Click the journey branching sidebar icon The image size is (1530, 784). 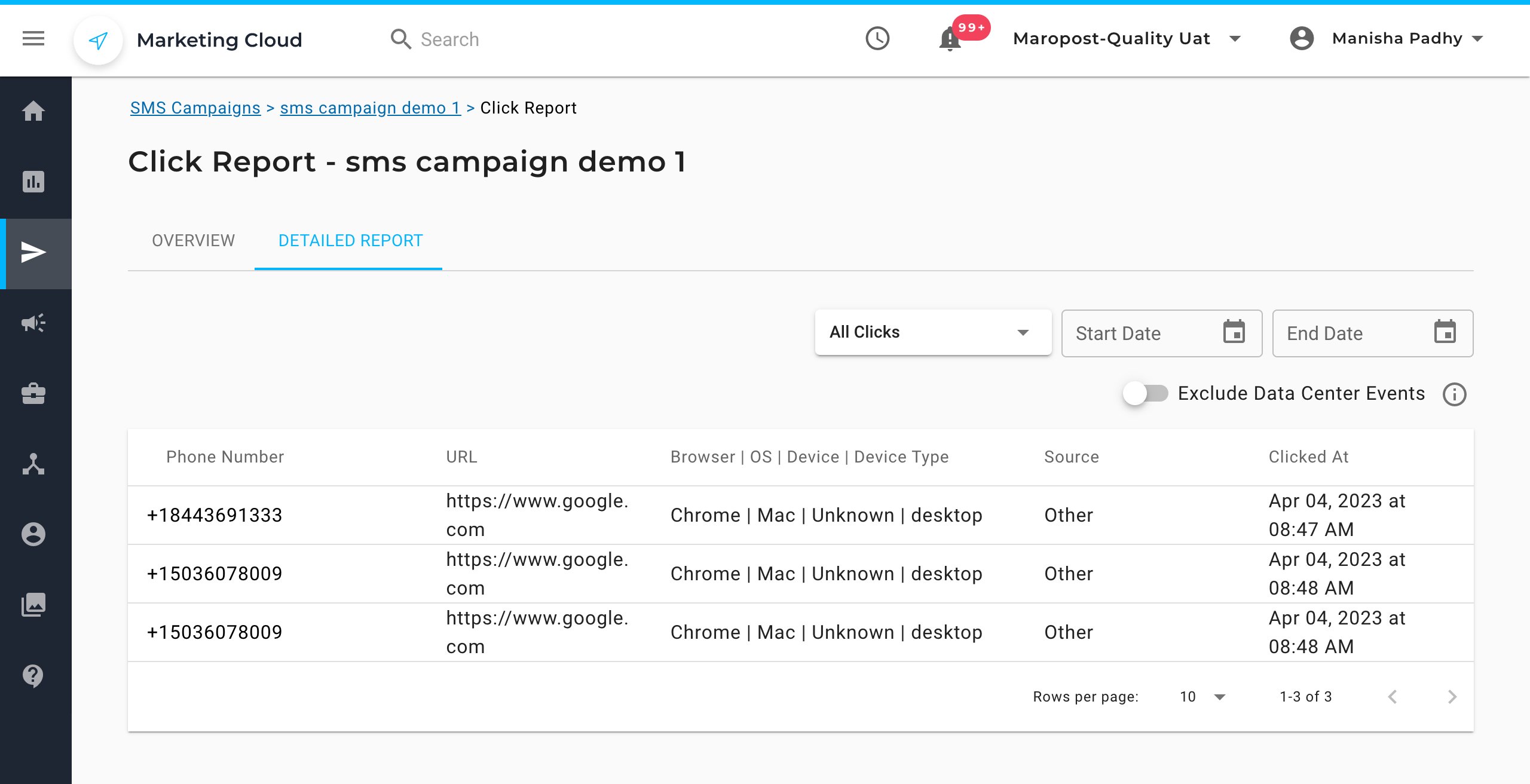[x=33, y=464]
